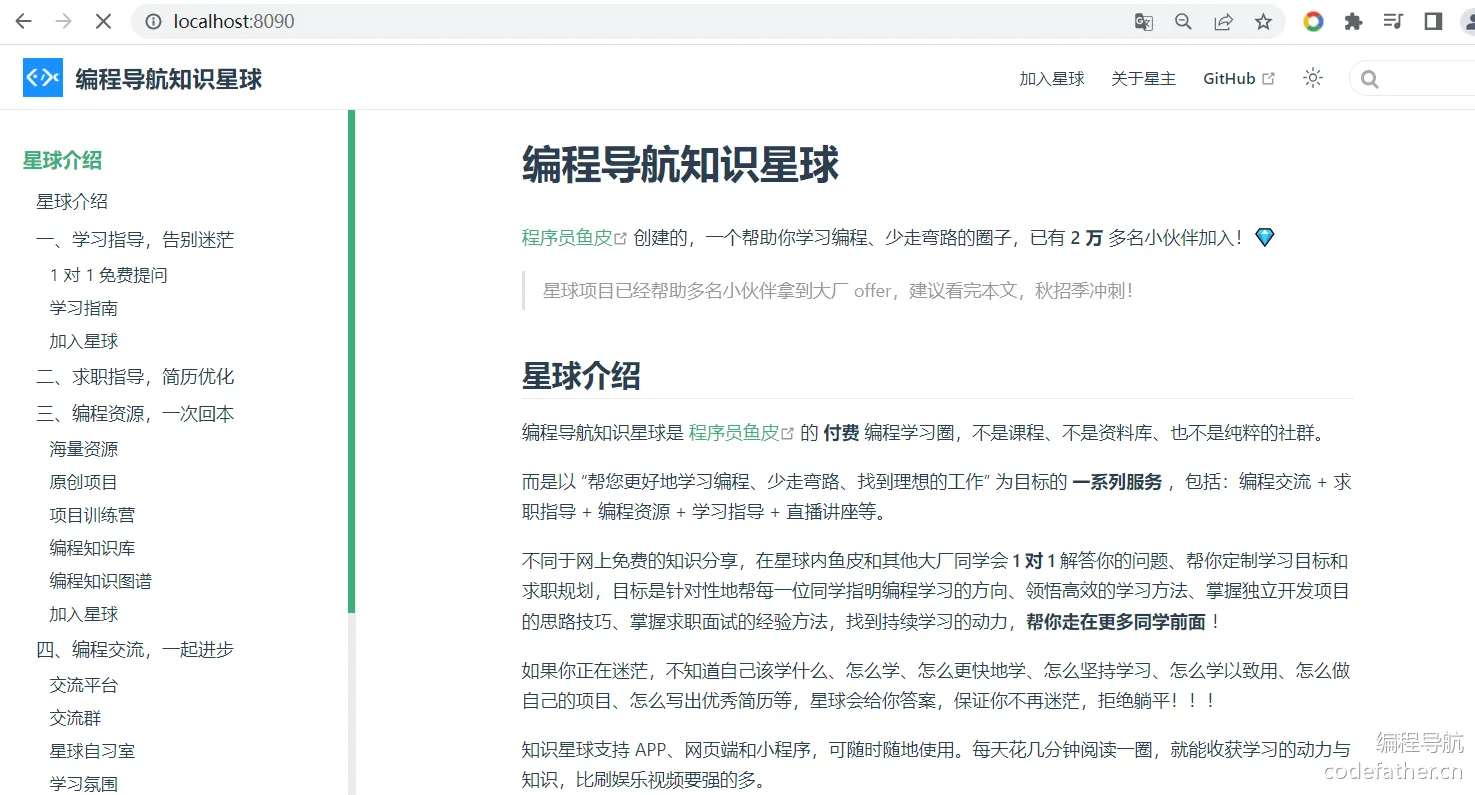Select 编程知识图谱 in the sidebar
The image size is (1475, 795).
pos(101,581)
